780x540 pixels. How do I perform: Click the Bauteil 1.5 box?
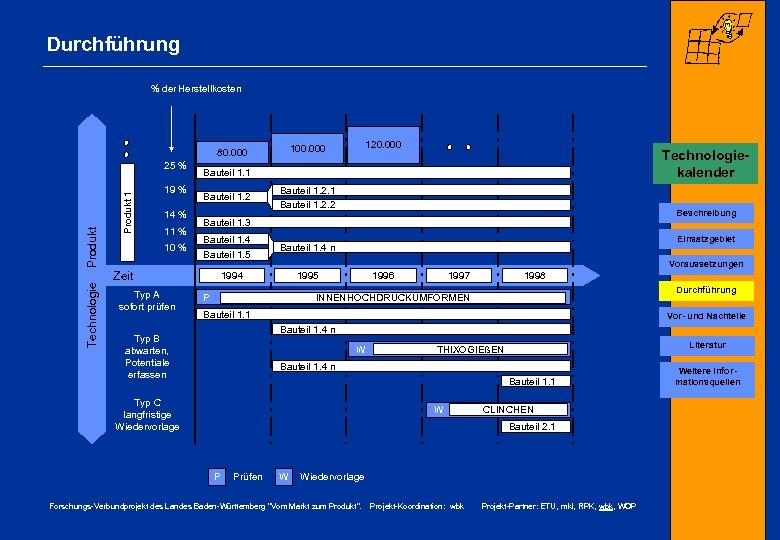[x=232, y=255]
